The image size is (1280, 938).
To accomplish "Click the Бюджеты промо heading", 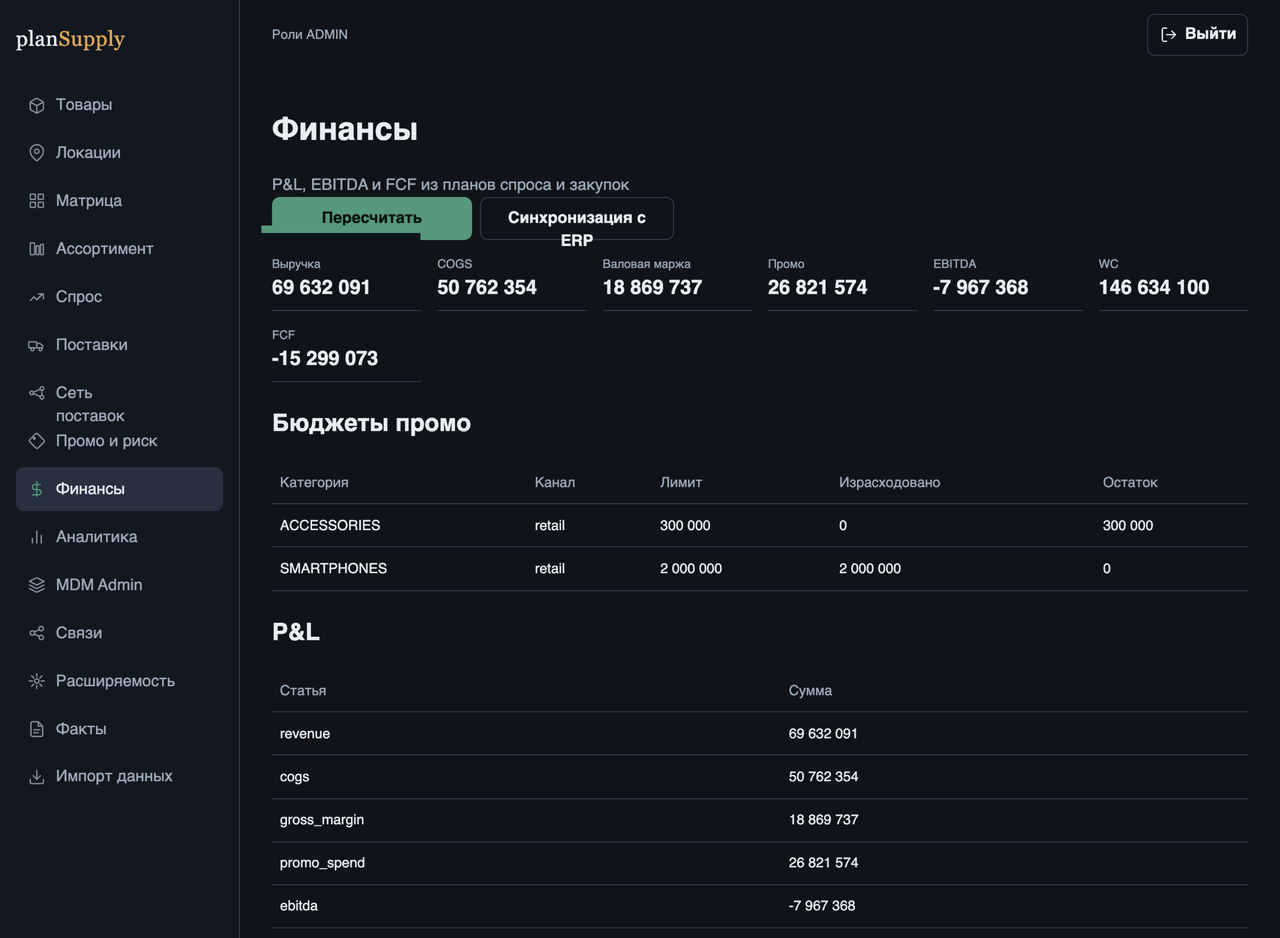I will click(x=371, y=423).
